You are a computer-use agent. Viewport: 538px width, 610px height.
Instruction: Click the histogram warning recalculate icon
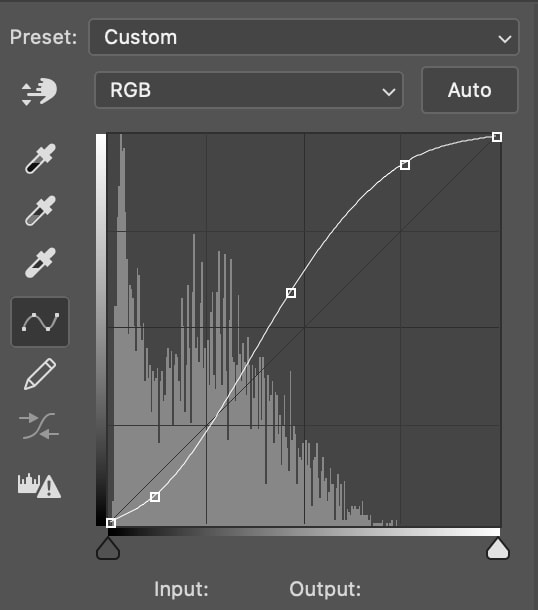39,486
